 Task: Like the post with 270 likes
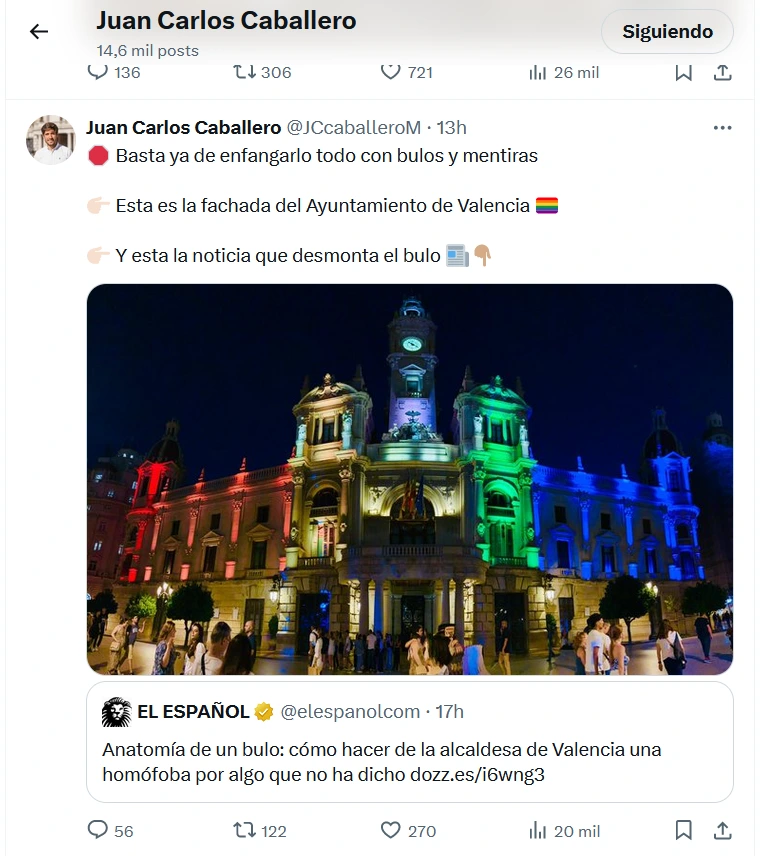(408, 831)
